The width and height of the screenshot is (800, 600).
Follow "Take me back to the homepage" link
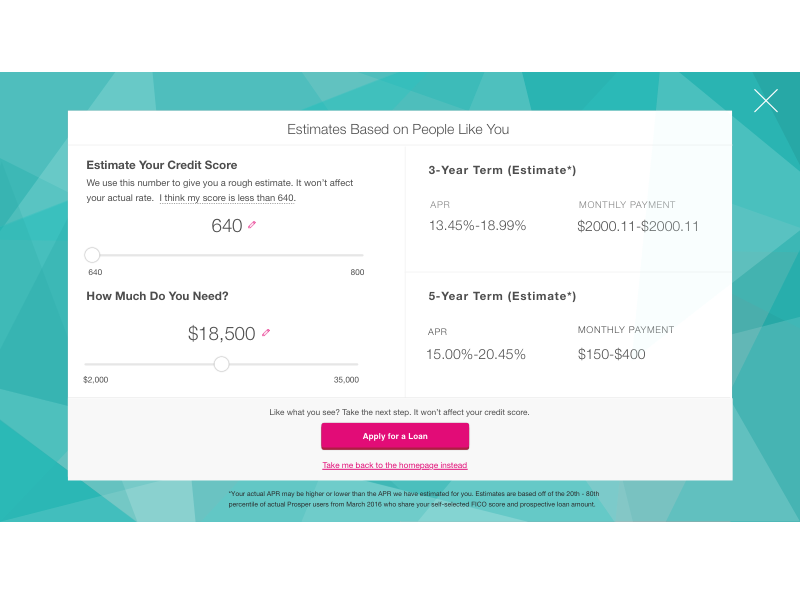(394, 466)
